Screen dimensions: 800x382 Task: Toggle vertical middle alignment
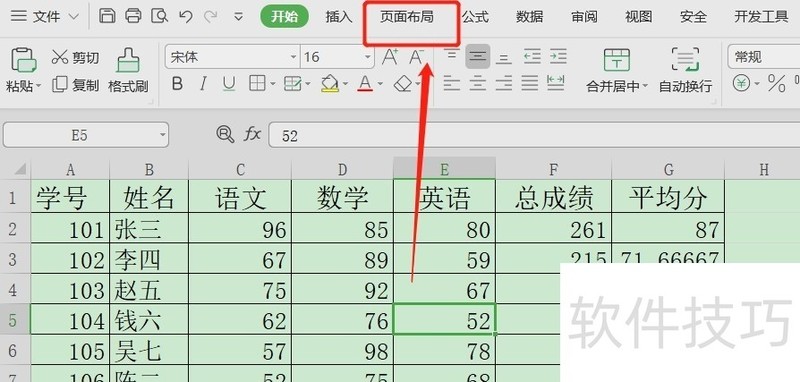pyautogui.click(x=478, y=57)
